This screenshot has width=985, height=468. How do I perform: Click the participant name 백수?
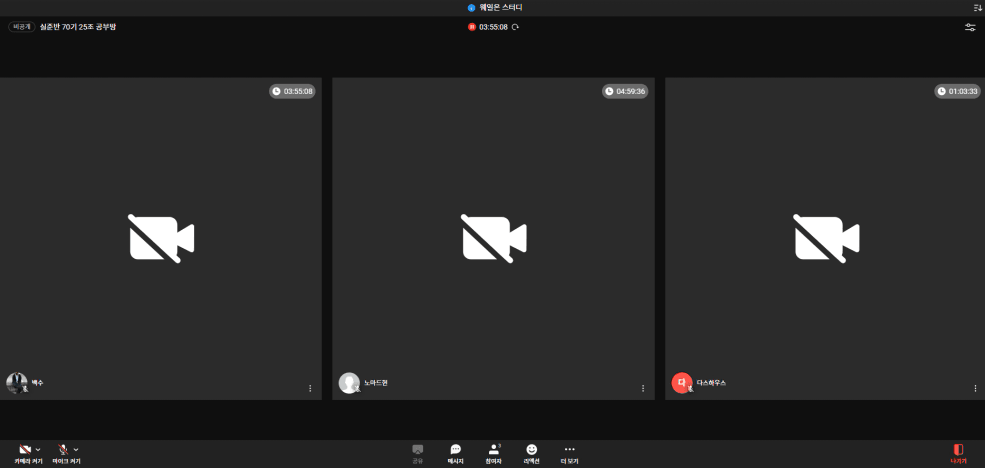click(38, 383)
